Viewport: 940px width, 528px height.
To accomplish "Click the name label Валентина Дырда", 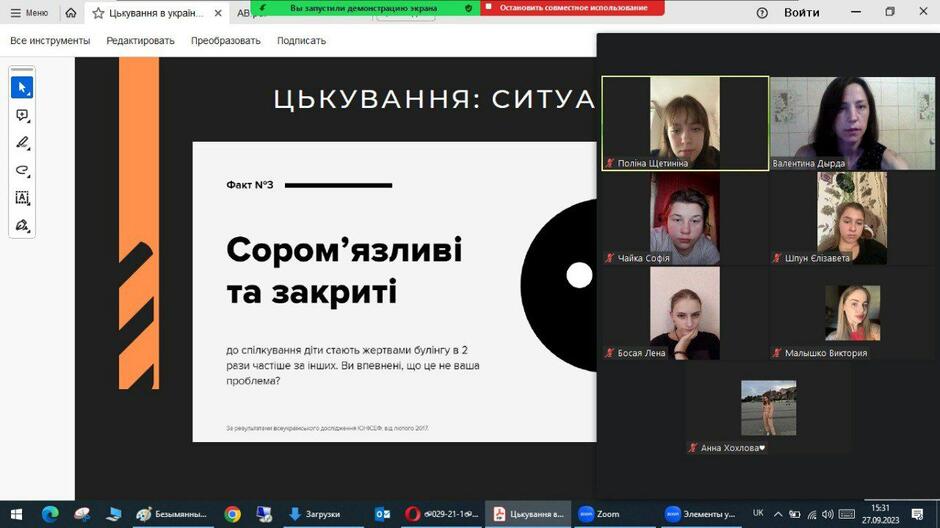I will click(x=809, y=163).
